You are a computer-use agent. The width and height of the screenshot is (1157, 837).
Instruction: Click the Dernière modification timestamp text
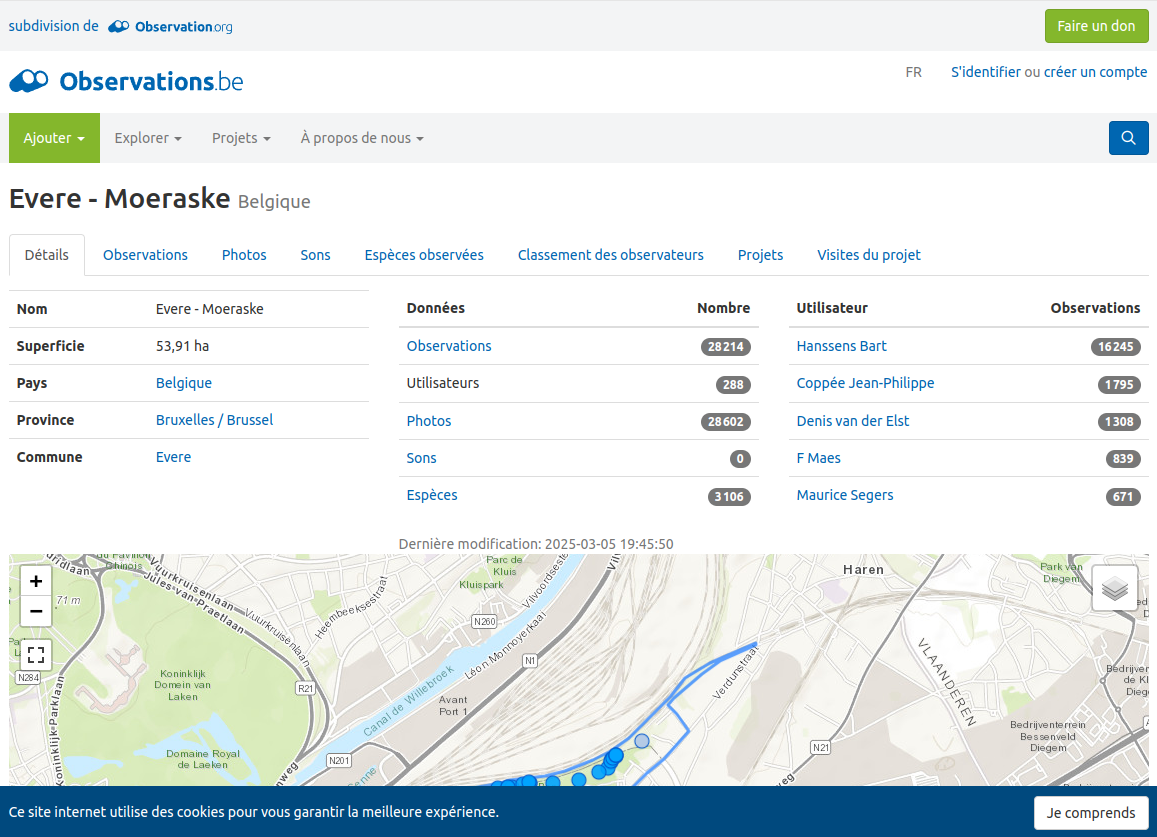[536, 544]
